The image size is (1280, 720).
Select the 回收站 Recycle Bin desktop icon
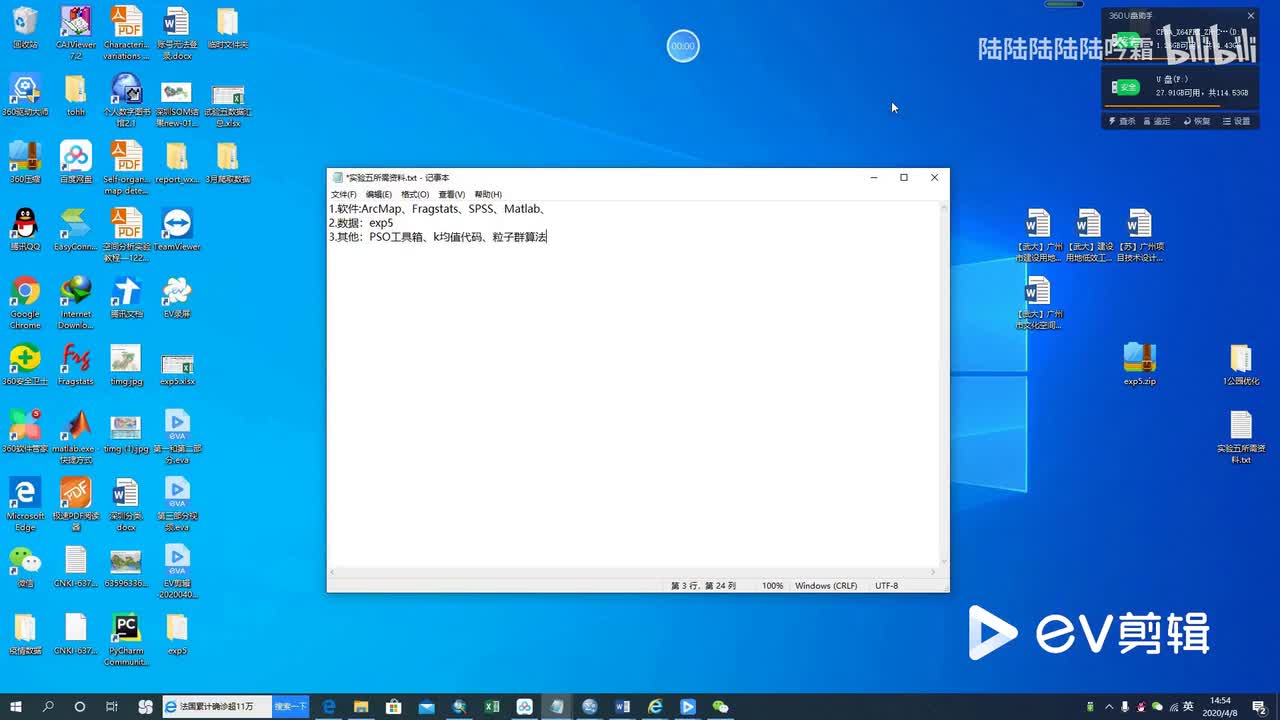[x=25, y=29]
